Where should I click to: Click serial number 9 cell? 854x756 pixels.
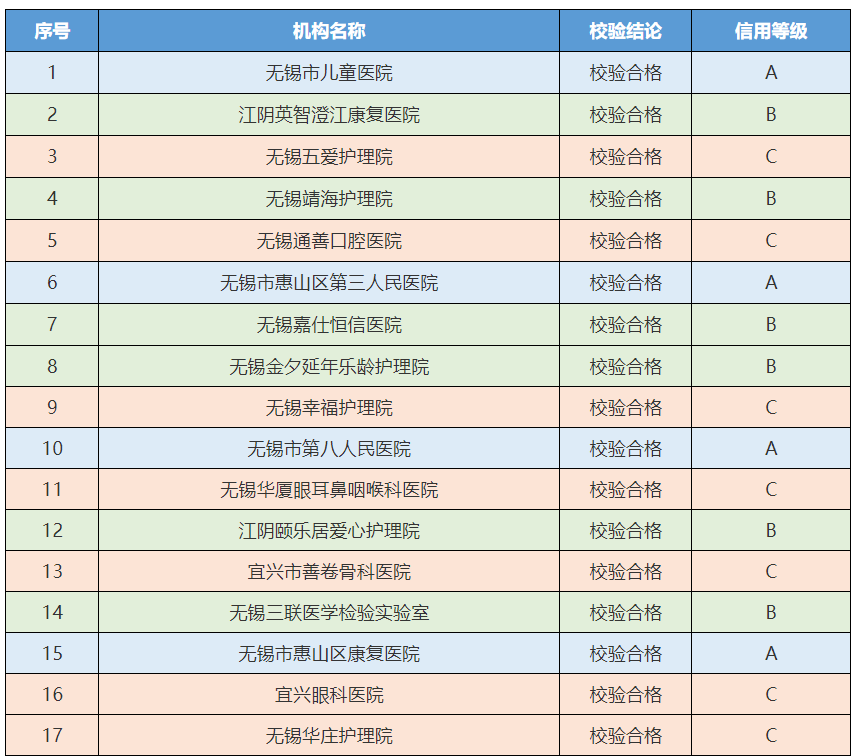click(52, 407)
